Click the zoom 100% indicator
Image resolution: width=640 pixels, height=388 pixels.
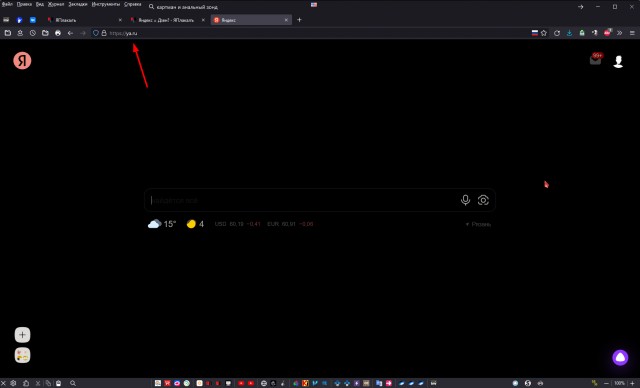click(619, 383)
